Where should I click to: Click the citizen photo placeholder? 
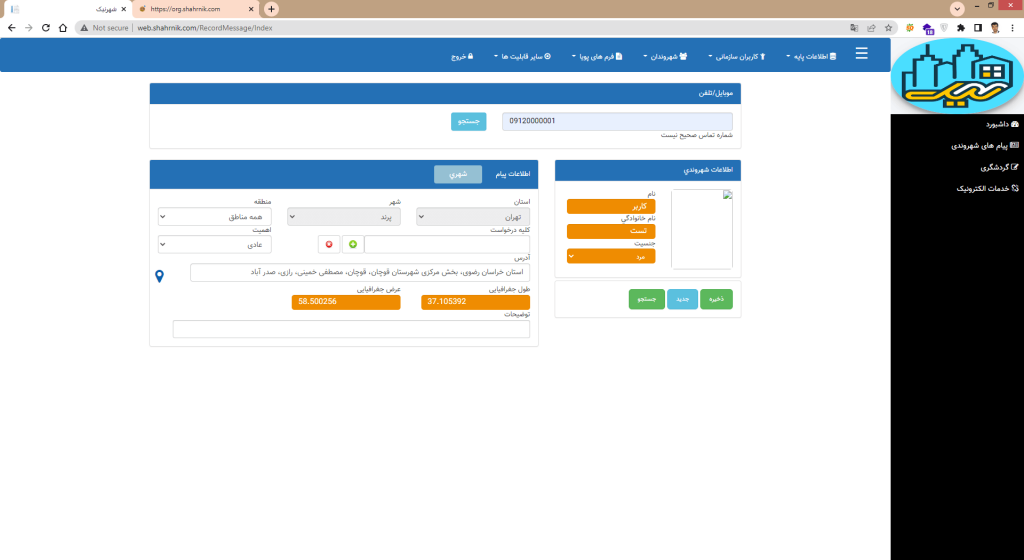[702, 229]
